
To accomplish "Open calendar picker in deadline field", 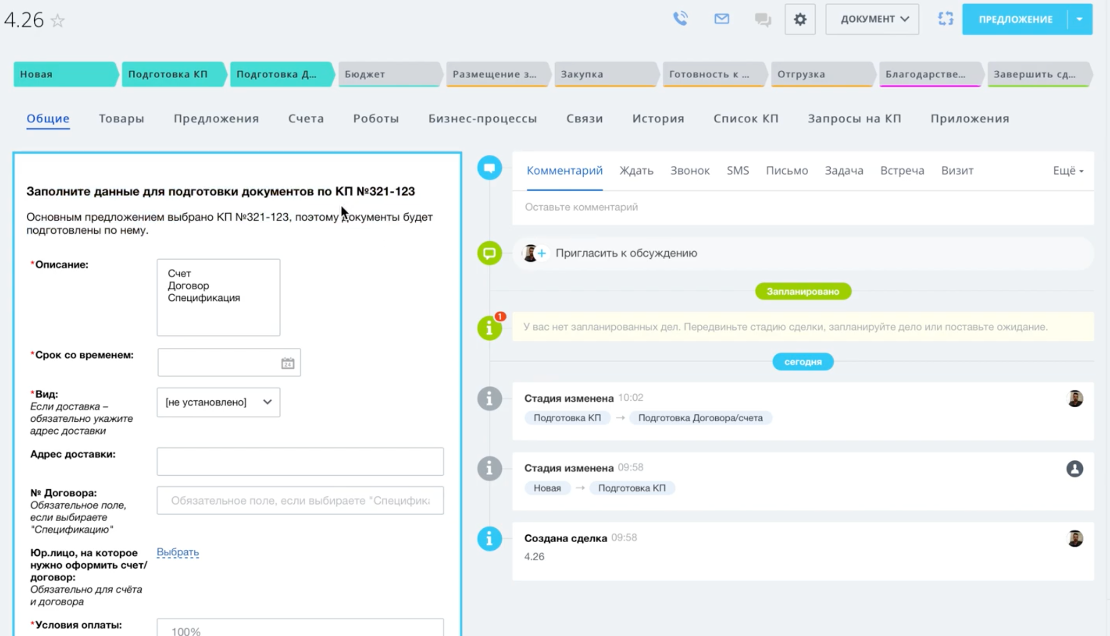I will click(x=287, y=363).
